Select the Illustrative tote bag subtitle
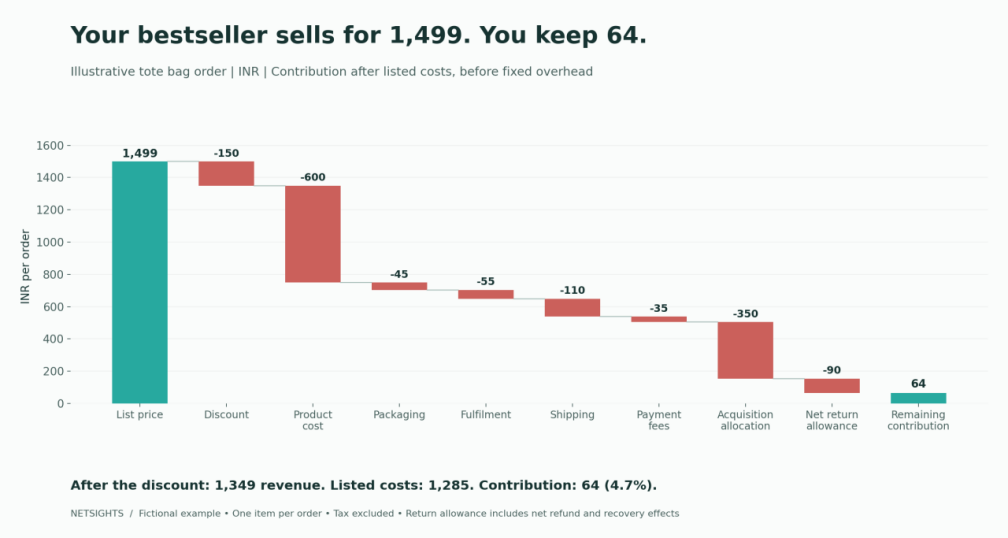 pyautogui.click(x=332, y=71)
